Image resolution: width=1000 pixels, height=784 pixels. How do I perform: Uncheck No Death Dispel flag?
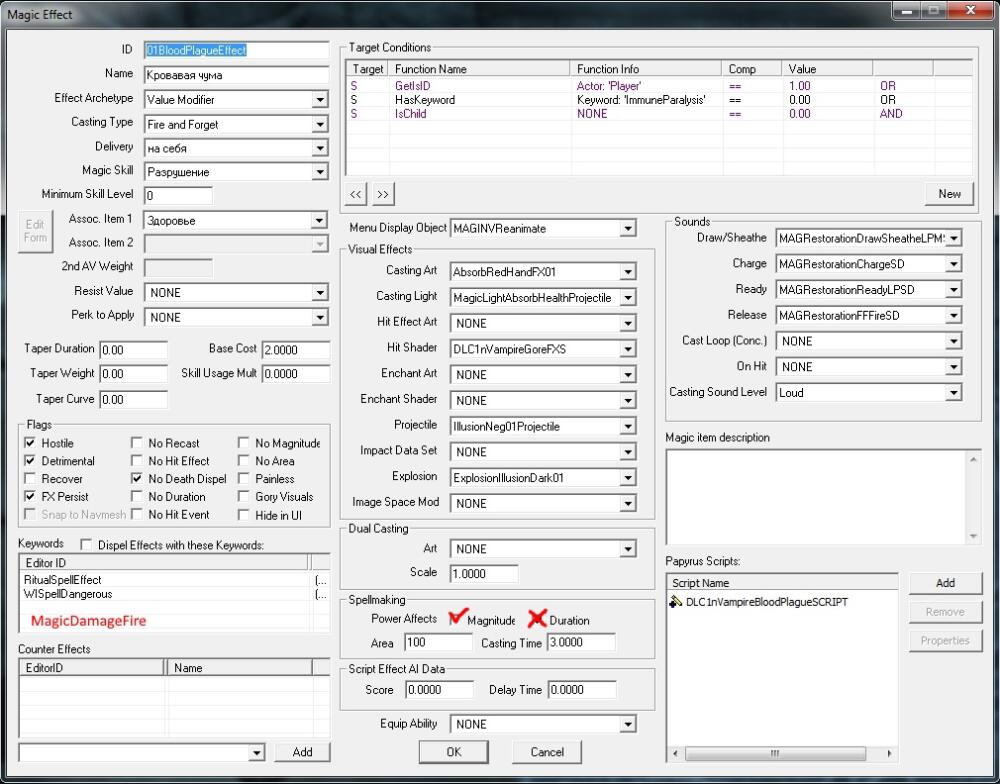click(x=136, y=478)
